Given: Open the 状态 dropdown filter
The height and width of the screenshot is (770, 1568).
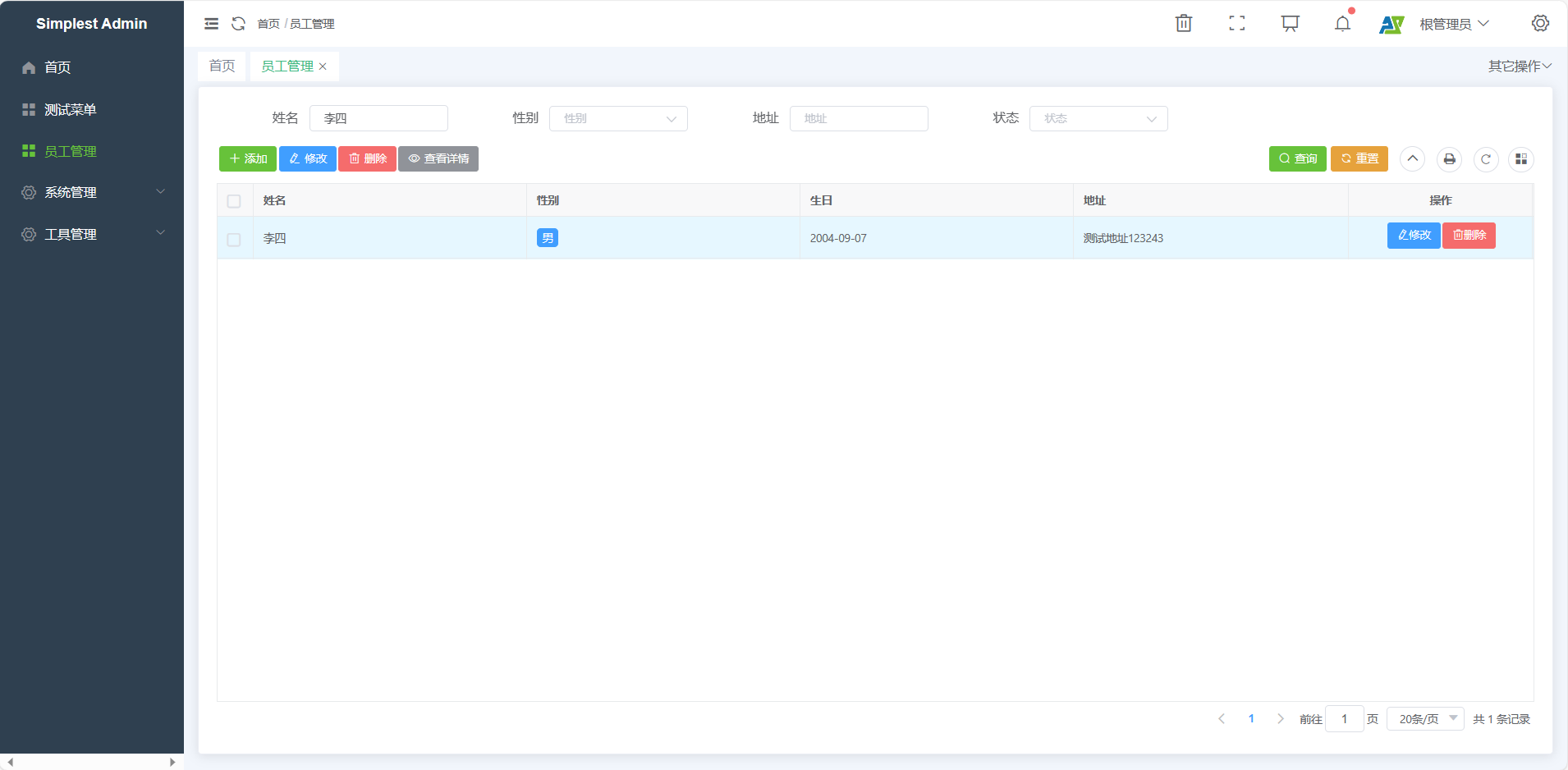Looking at the screenshot, I should tap(1098, 119).
